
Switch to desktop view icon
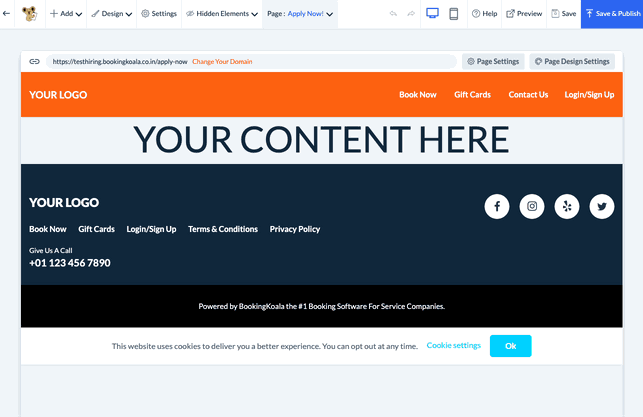432,14
